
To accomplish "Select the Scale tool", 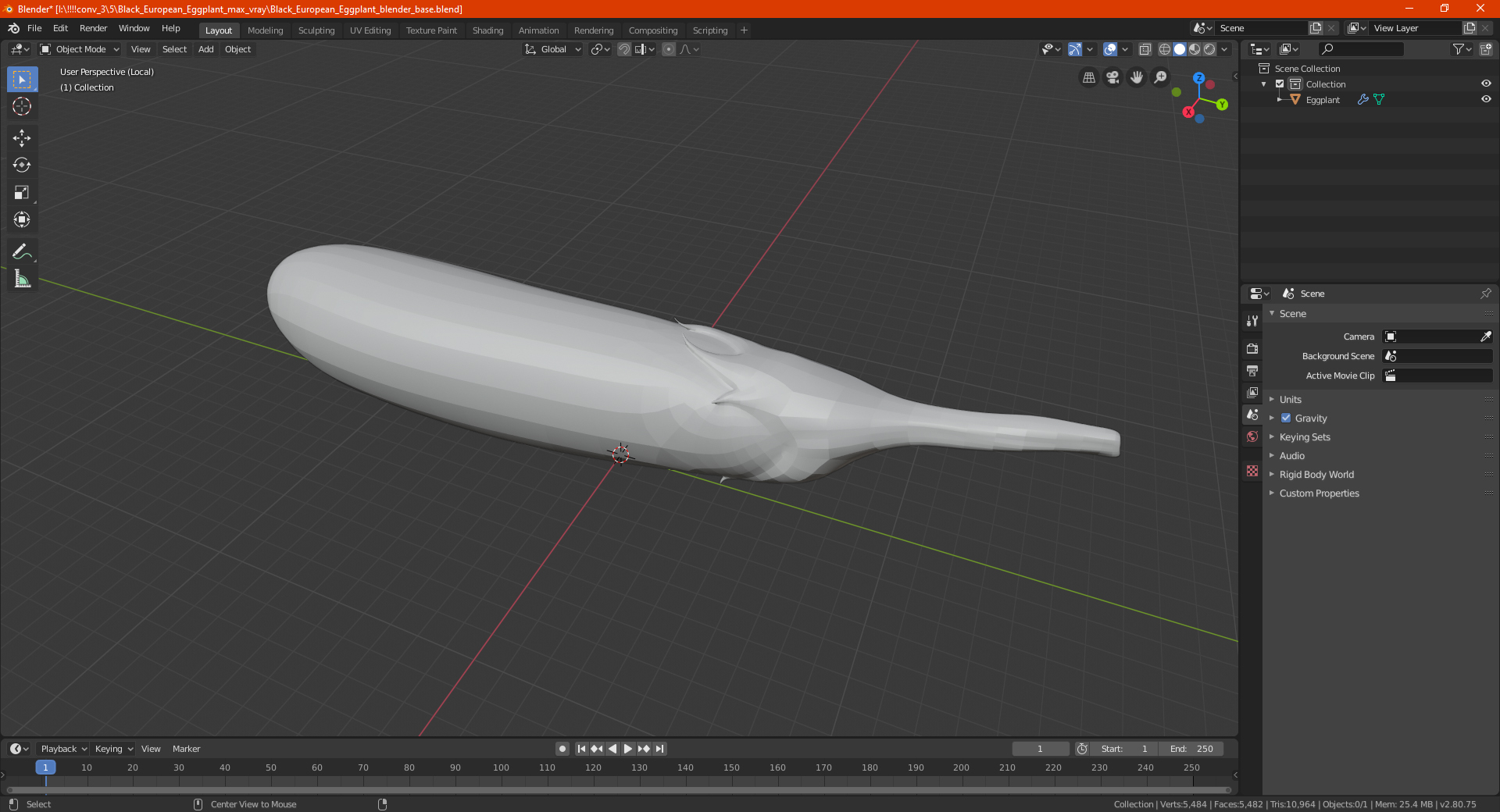I will tap(22, 193).
